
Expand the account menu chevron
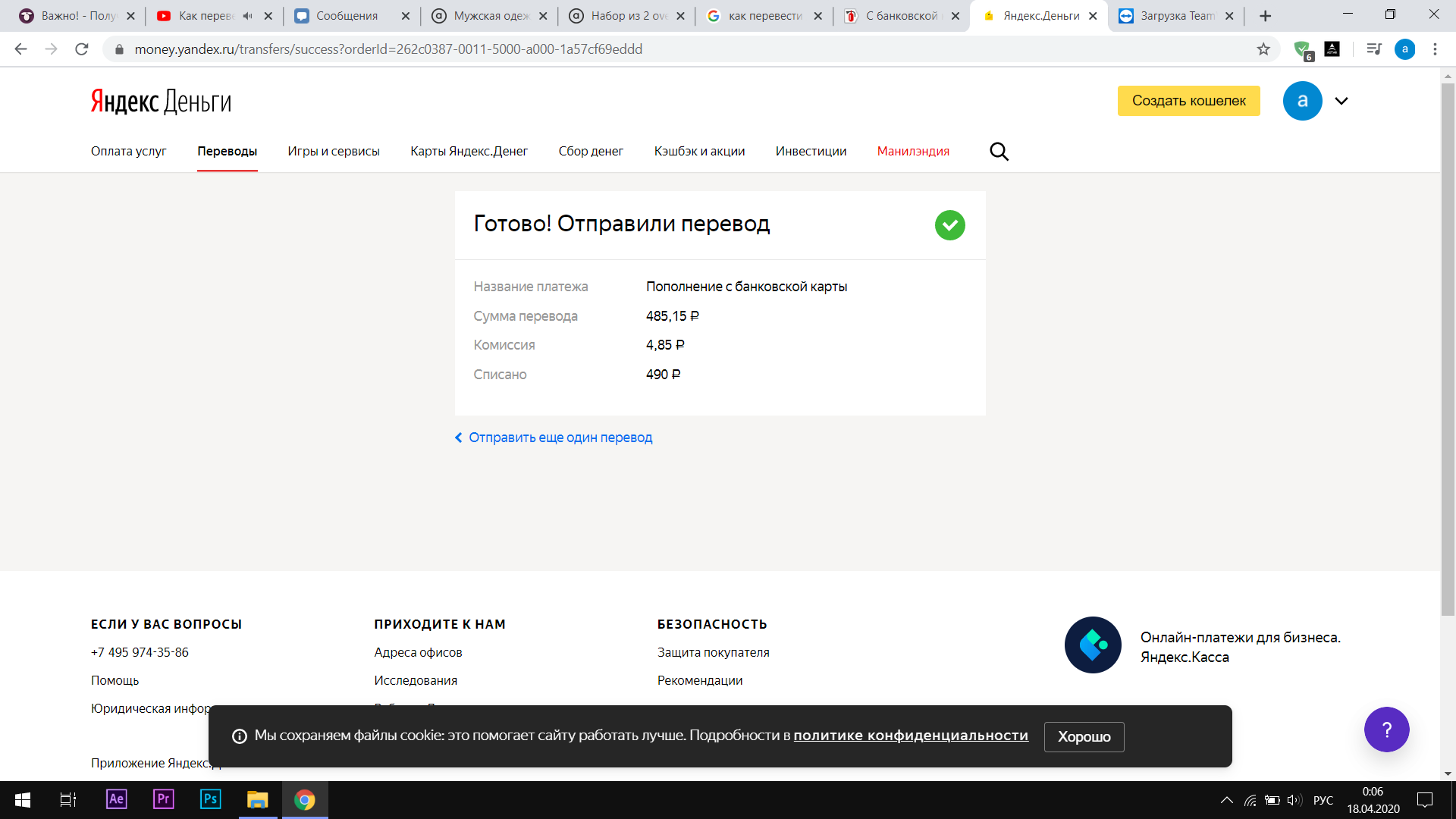(x=1341, y=101)
